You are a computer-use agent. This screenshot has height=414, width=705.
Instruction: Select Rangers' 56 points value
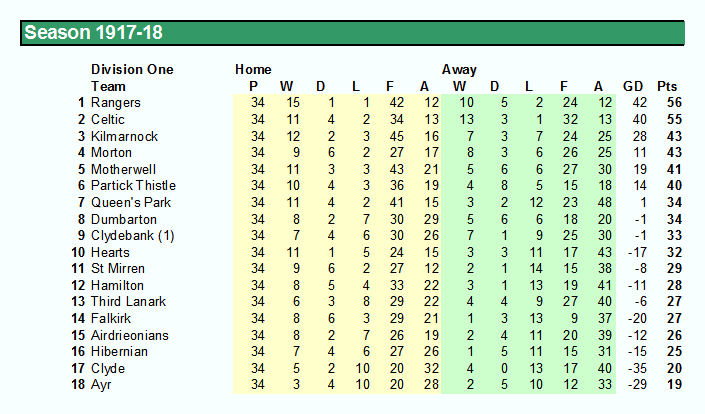pos(674,102)
